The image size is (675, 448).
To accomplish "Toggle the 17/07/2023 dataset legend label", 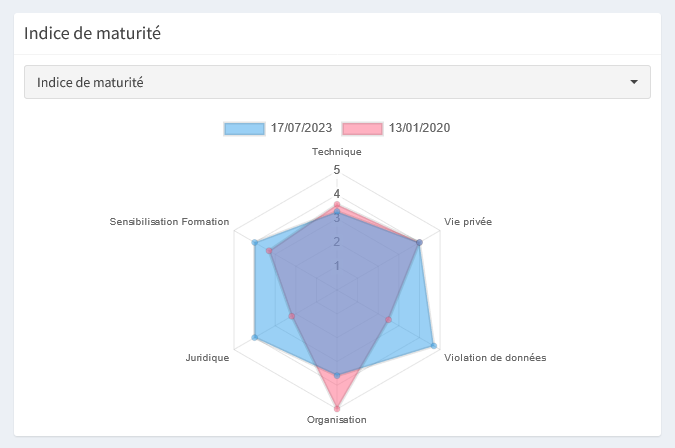I will click(301, 128).
